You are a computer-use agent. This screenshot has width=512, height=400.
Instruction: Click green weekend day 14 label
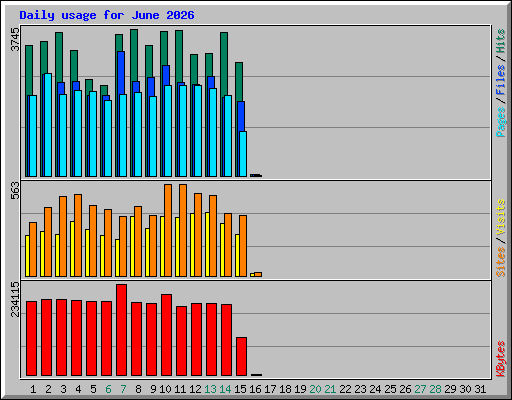pyautogui.click(x=225, y=389)
